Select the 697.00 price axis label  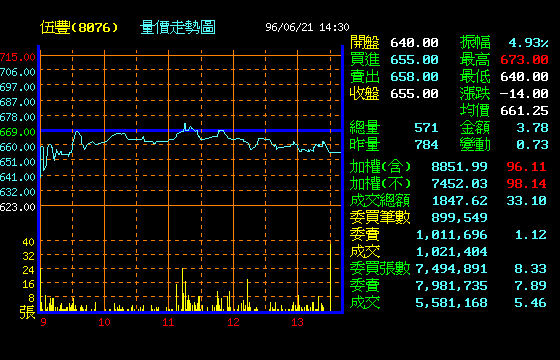(18, 87)
